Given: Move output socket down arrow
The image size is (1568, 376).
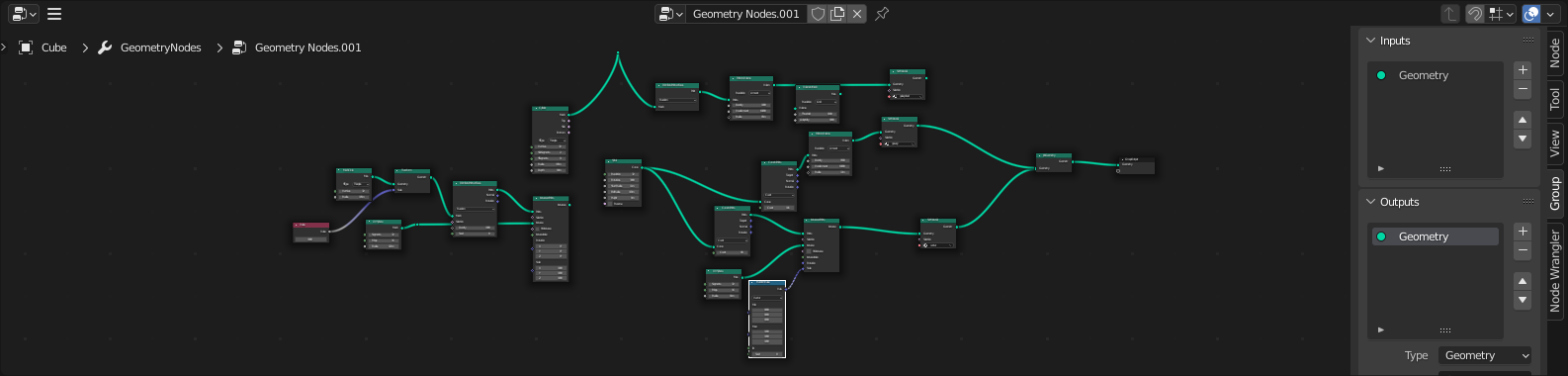Looking at the screenshot, I should tap(1523, 301).
